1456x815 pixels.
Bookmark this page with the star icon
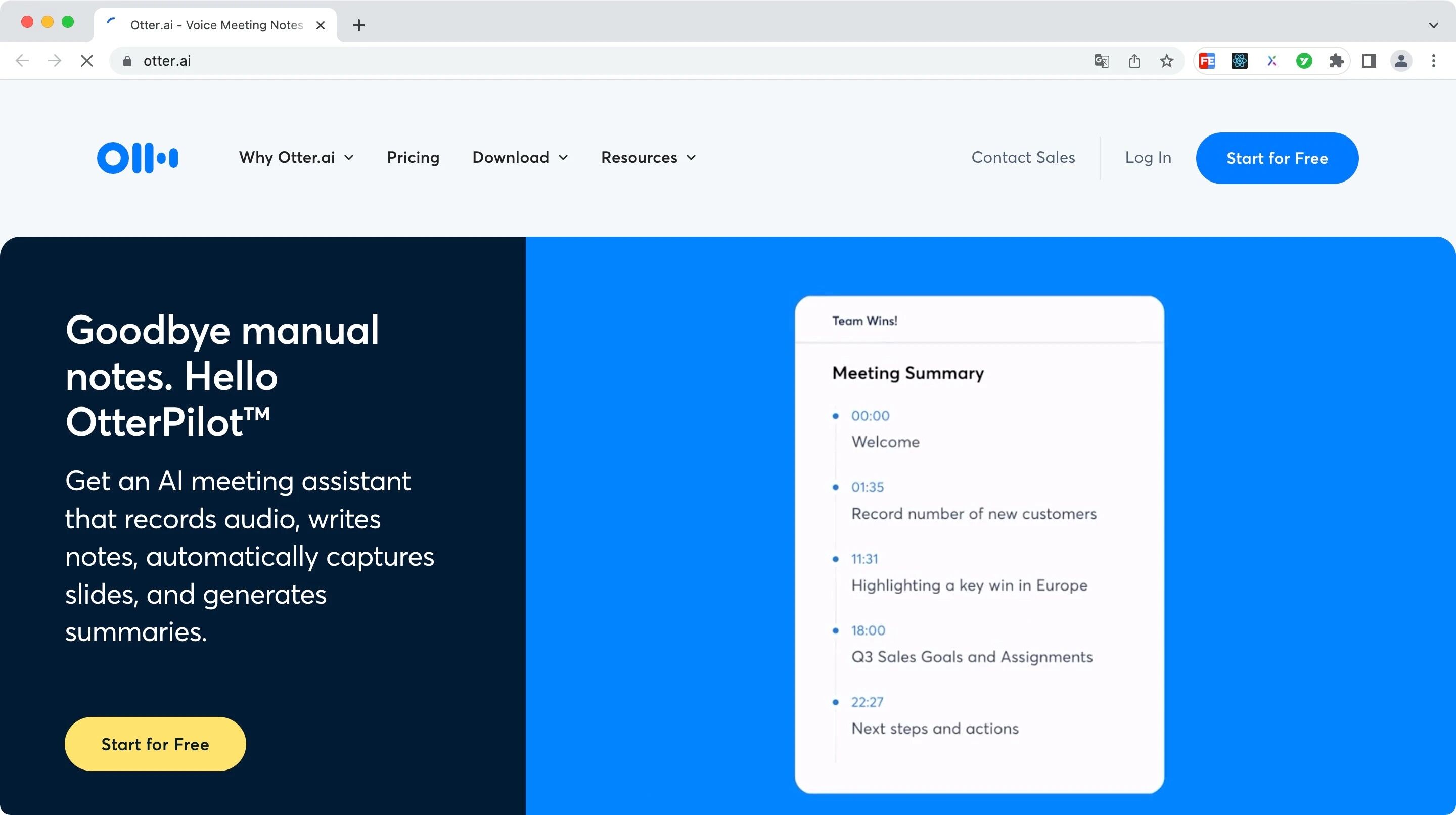1166,61
